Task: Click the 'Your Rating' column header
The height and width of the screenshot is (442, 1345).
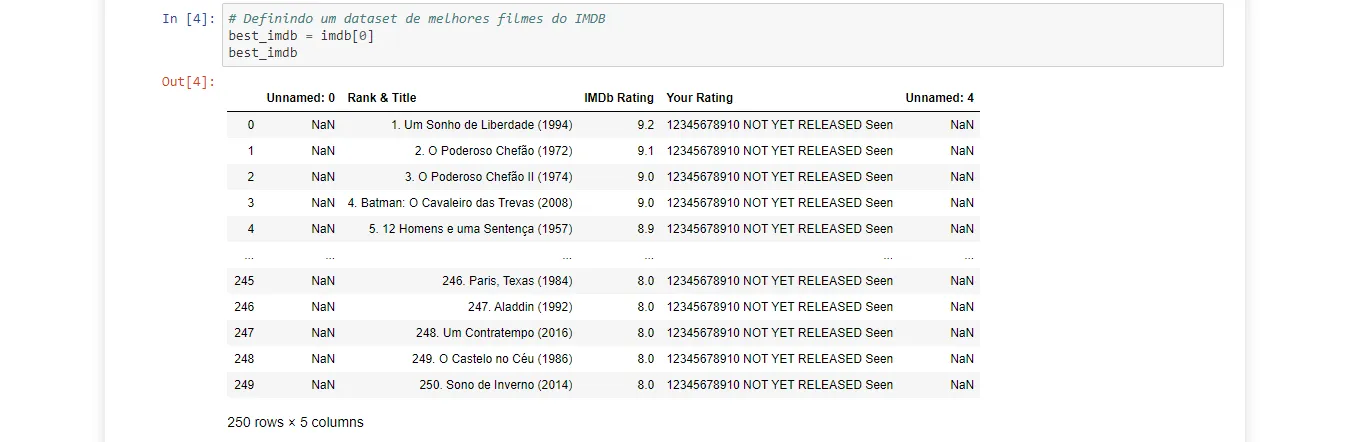Action: pyautogui.click(x=699, y=98)
